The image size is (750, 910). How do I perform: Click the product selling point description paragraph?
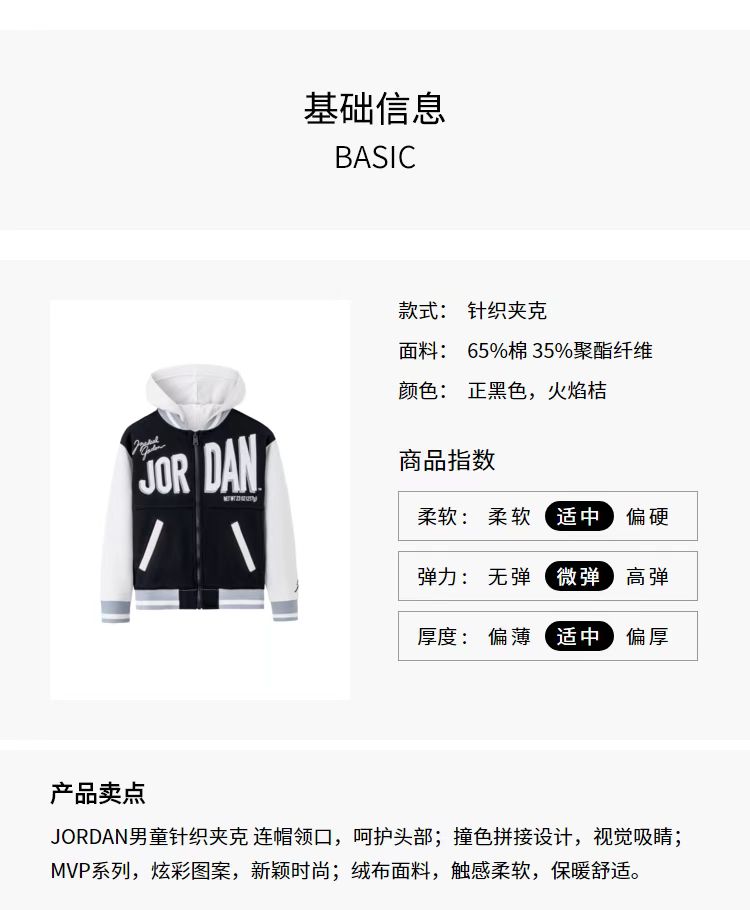[x=367, y=854]
